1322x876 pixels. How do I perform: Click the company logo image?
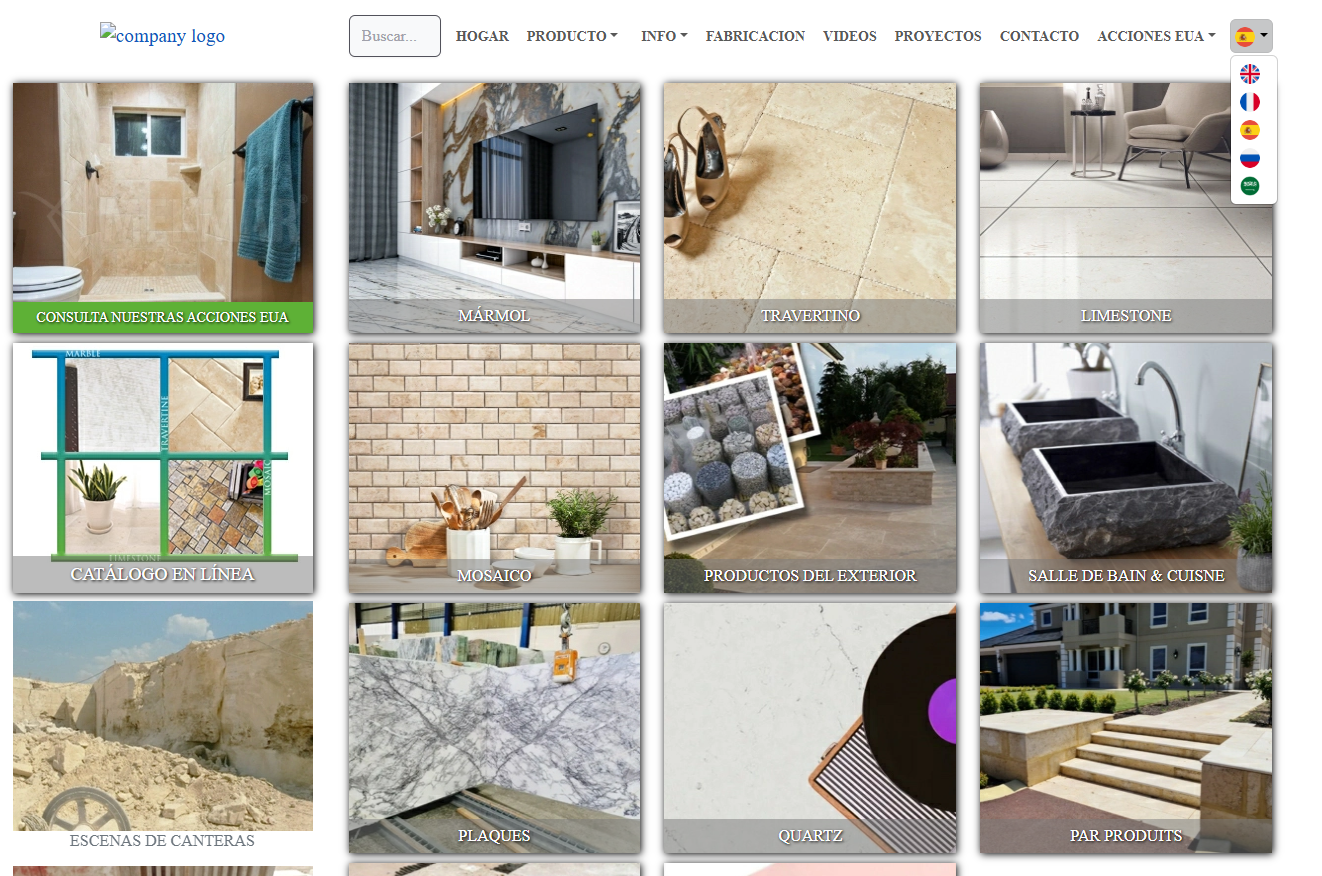click(x=162, y=36)
